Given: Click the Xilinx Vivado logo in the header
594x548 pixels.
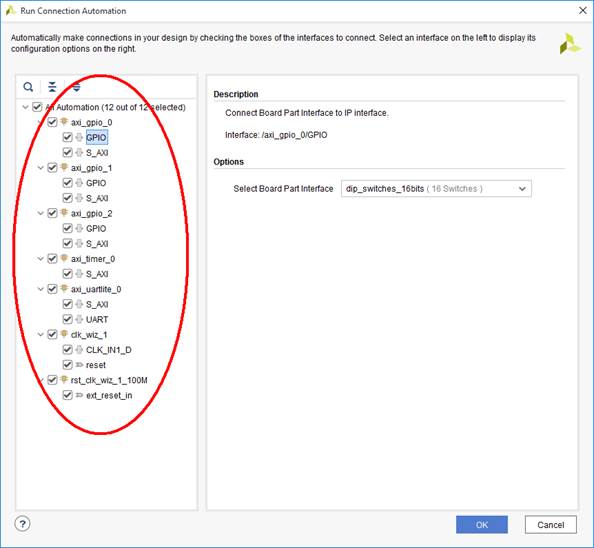Looking at the screenshot, I should (x=570, y=43).
